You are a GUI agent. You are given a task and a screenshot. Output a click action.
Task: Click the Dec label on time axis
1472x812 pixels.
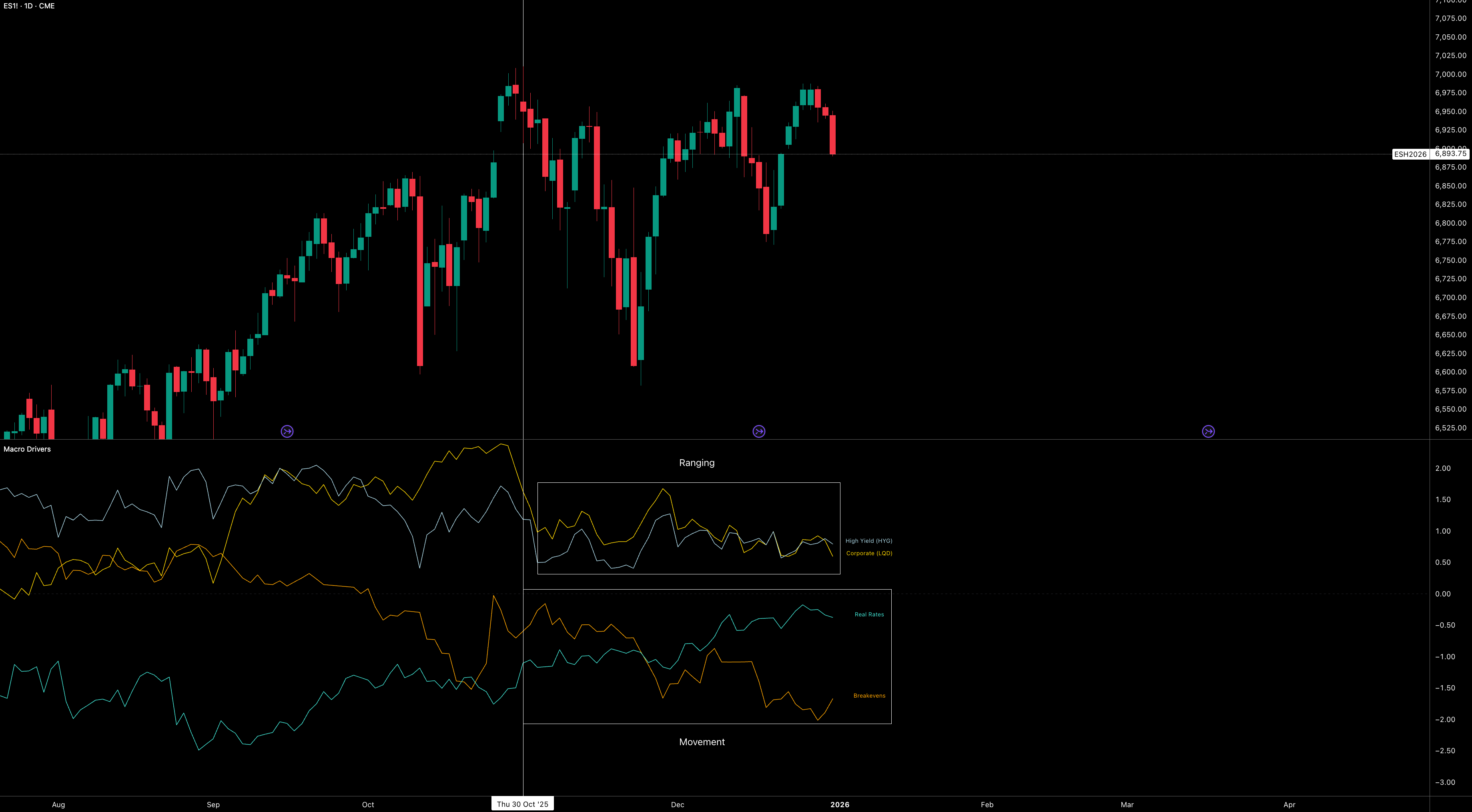point(677,804)
